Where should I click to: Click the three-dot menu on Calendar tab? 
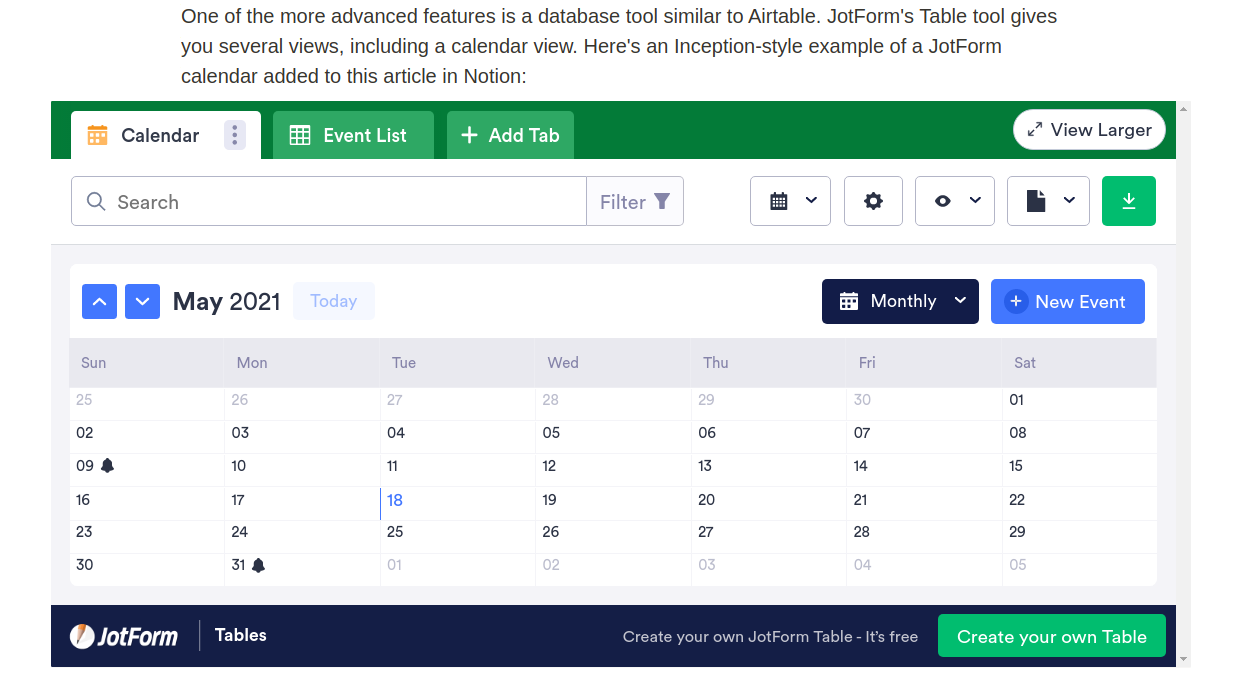234,135
